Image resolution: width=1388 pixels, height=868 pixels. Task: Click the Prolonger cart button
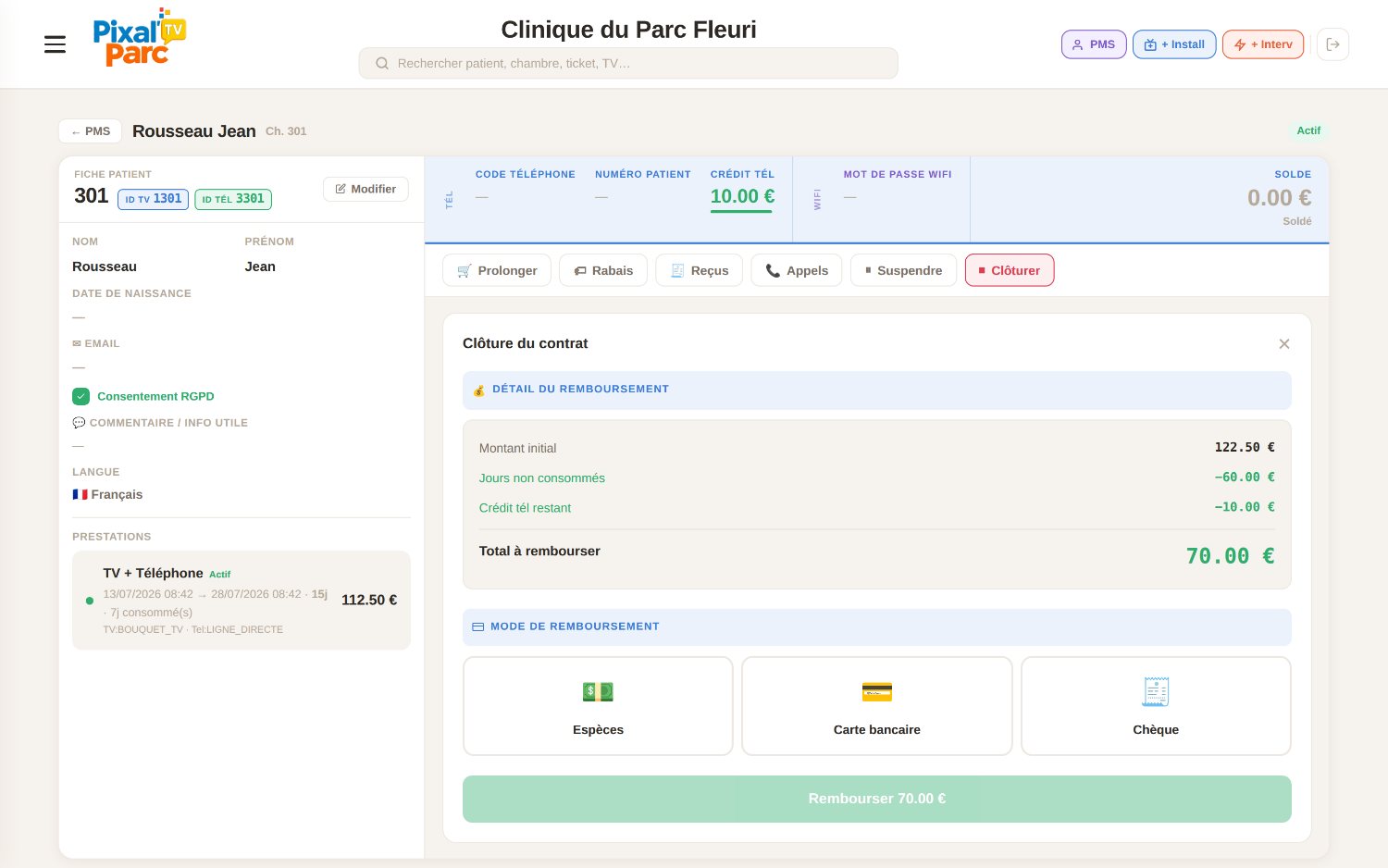(x=497, y=270)
